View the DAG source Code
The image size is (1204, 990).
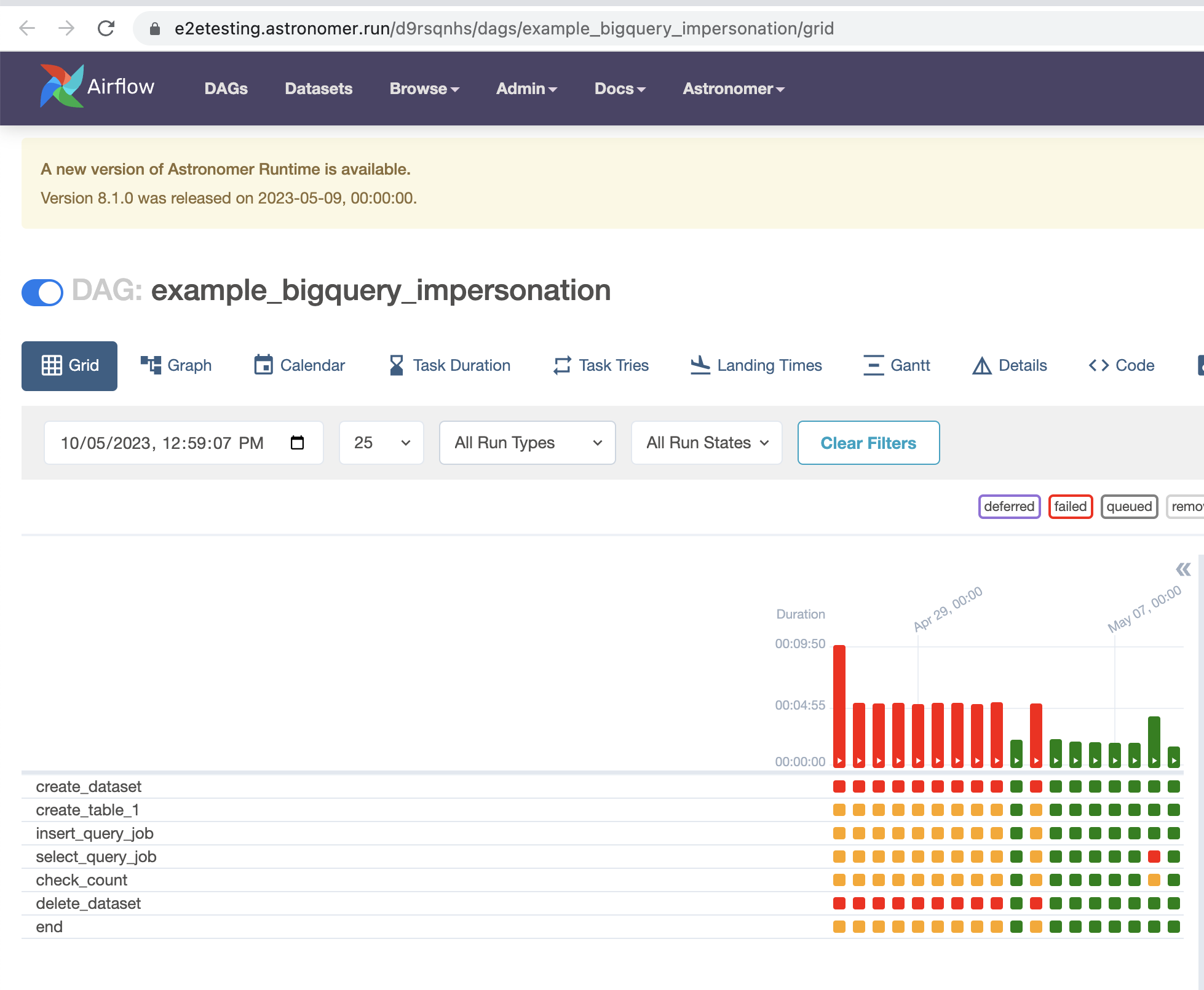point(1120,365)
